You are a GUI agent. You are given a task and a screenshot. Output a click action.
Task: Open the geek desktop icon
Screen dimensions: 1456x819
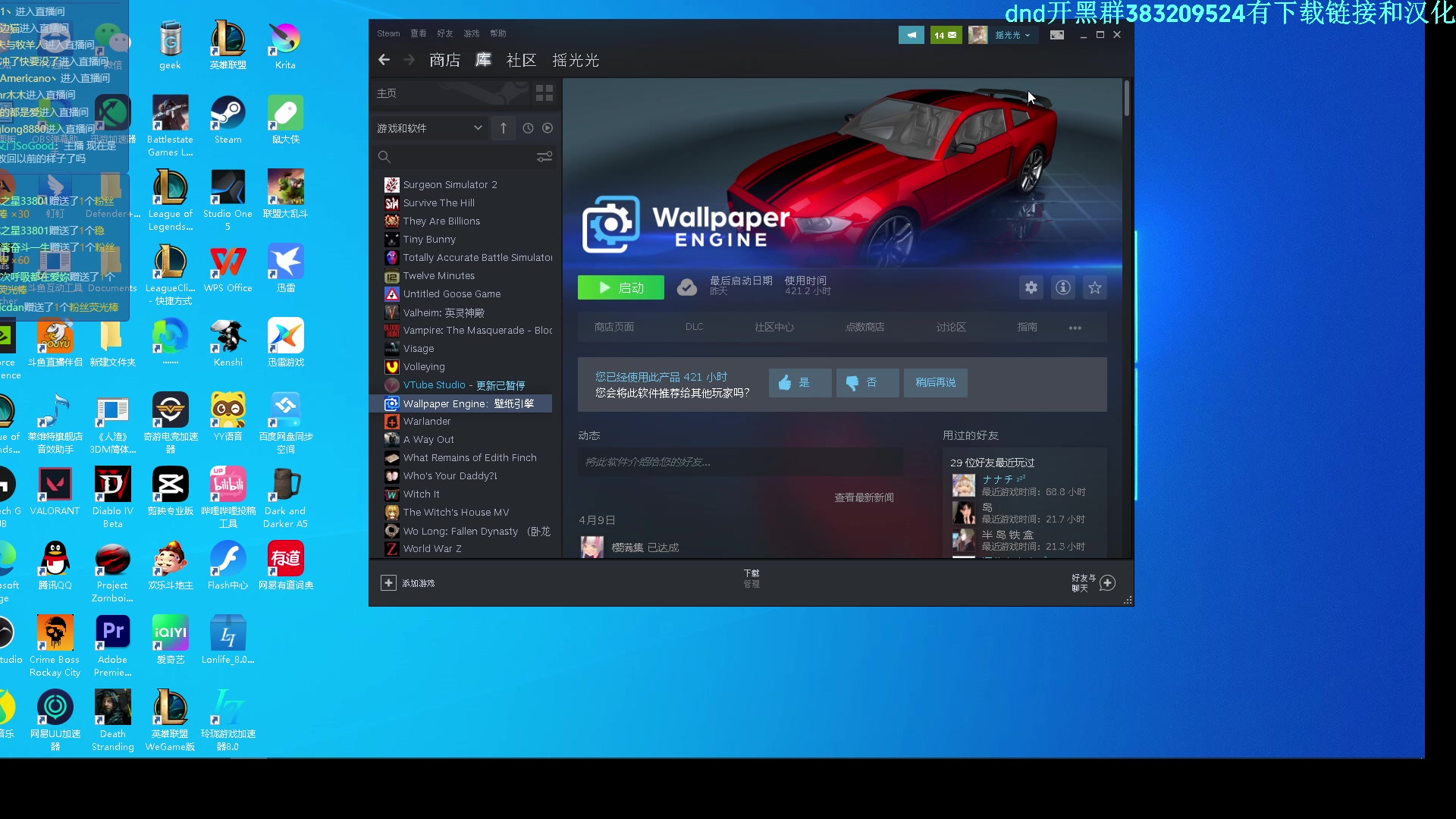170,46
